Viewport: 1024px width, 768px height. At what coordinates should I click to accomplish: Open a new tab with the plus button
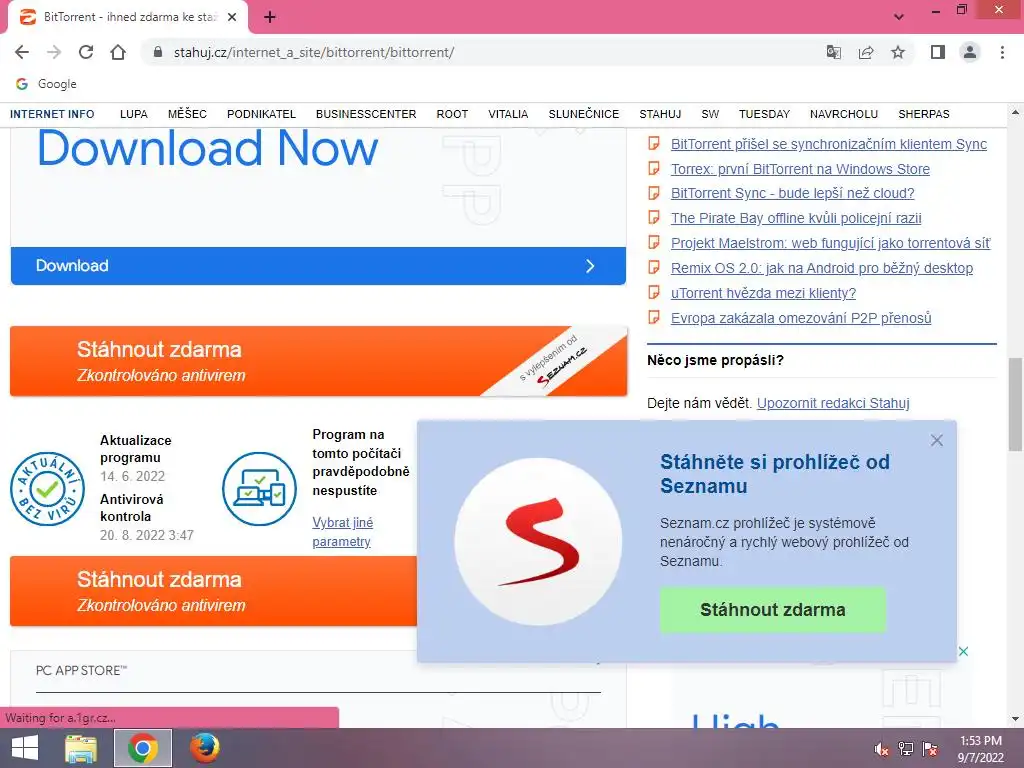pos(270,17)
